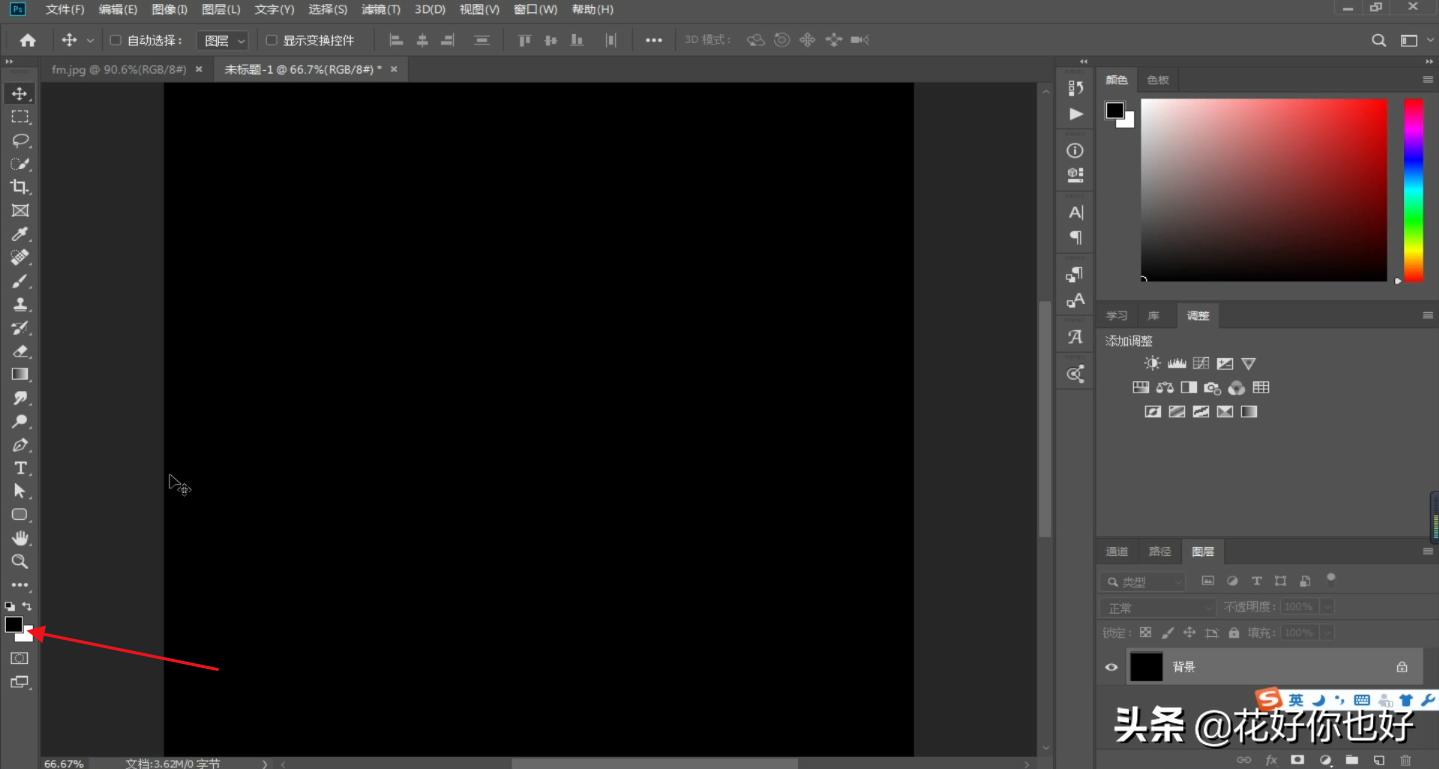This screenshot has height=769, width=1439.
Task: Open the 色板 panel tab
Action: point(1158,80)
